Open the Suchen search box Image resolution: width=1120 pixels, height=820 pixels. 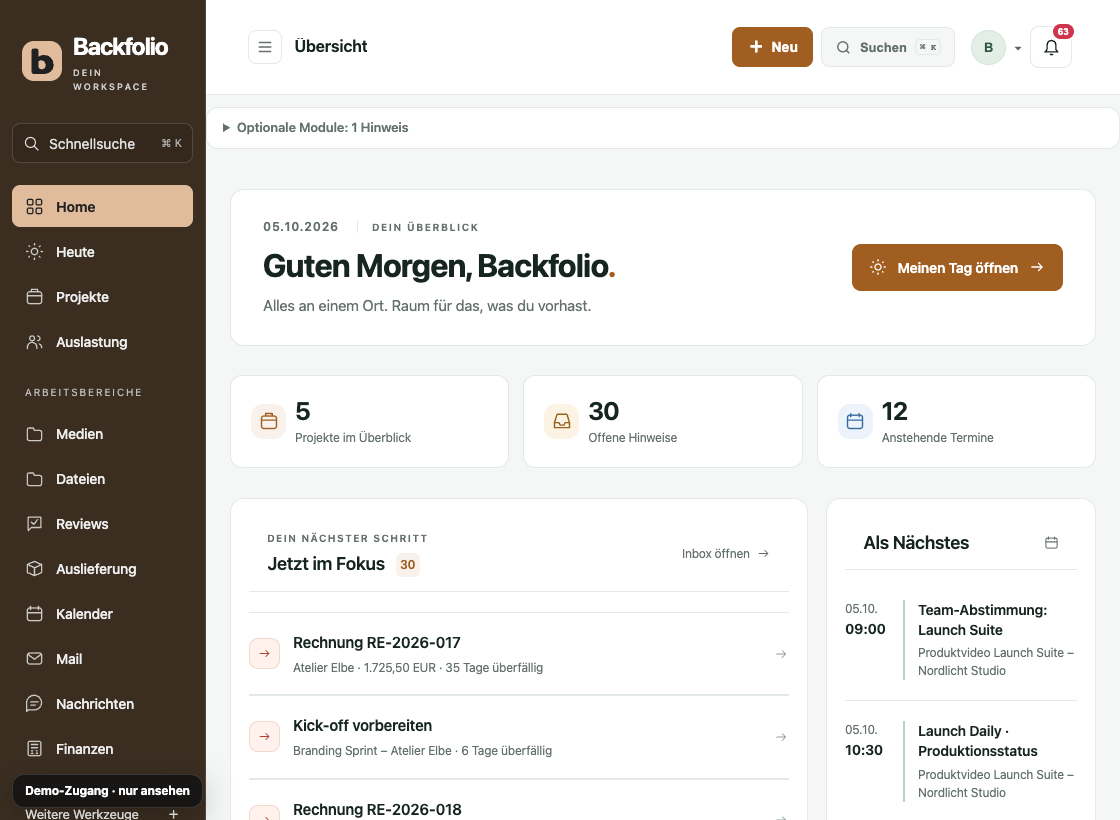click(x=888, y=47)
